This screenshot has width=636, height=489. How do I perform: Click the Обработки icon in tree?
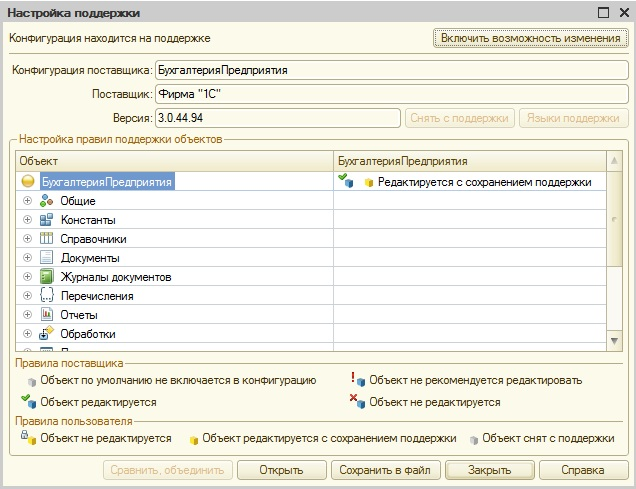coord(46,334)
